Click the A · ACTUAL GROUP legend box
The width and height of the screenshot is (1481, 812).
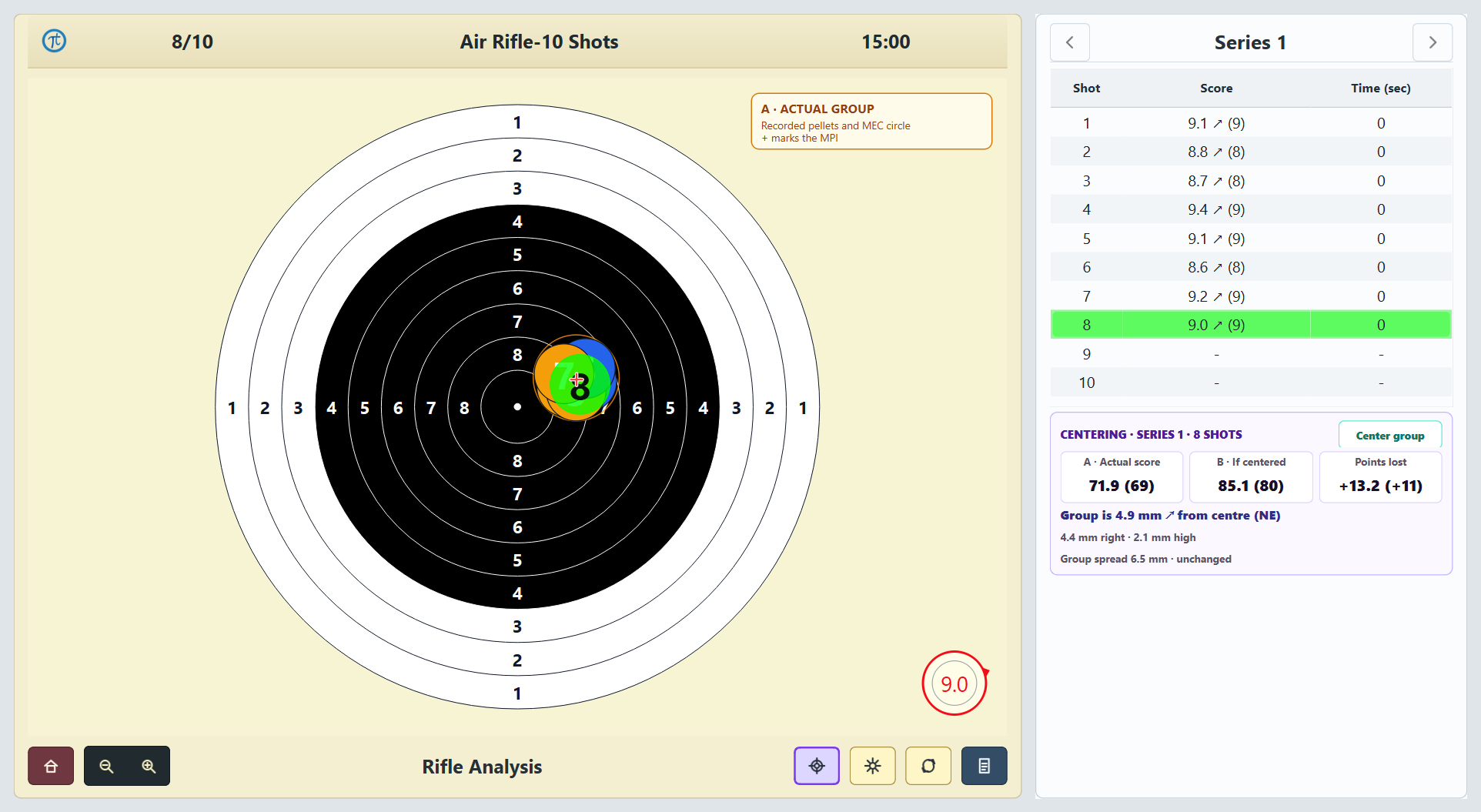(x=871, y=122)
